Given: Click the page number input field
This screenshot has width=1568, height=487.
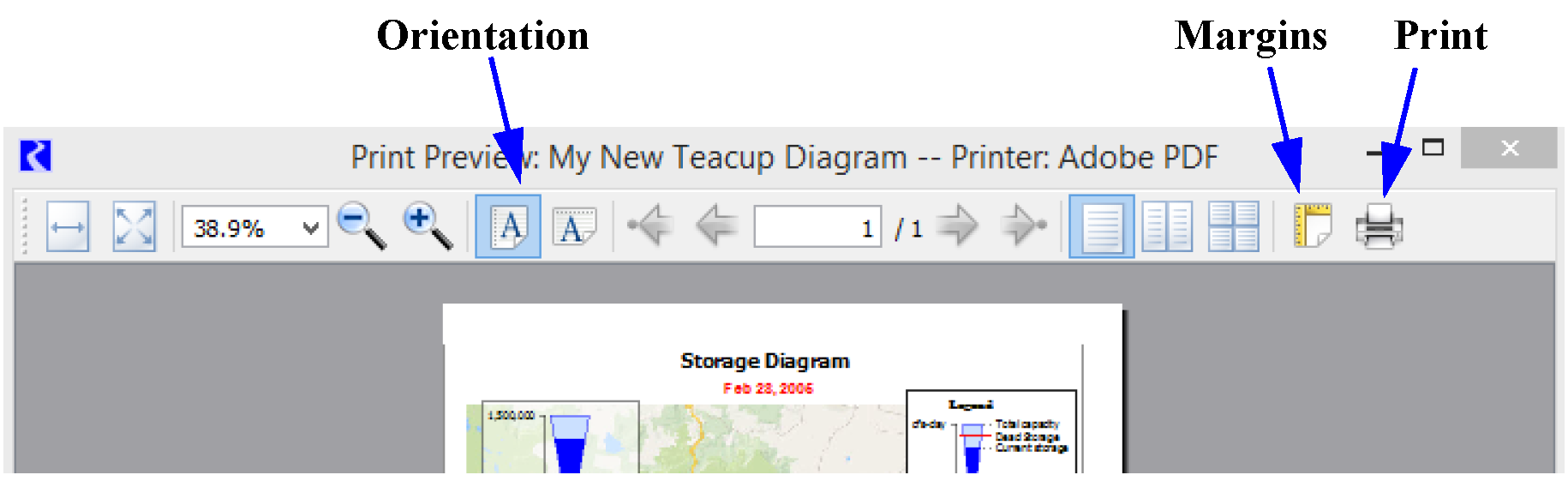Looking at the screenshot, I should (x=817, y=228).
